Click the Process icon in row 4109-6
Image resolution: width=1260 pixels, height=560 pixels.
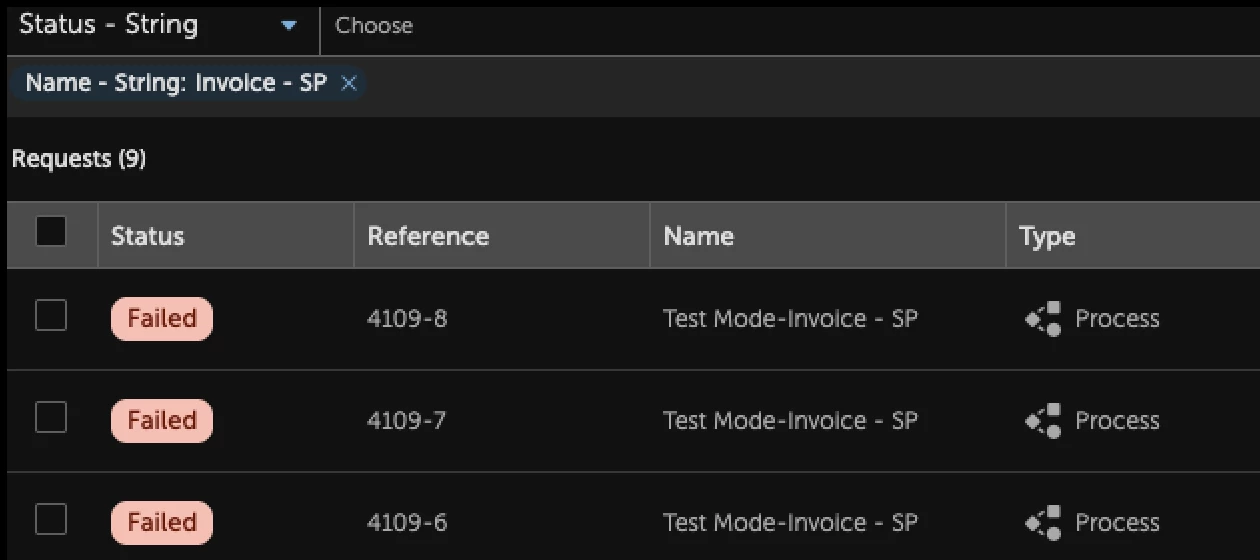click(x=1043, y=523)
